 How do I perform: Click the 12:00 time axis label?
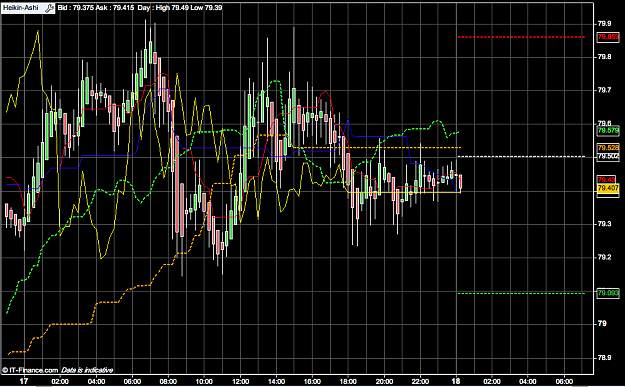point(240,381)
